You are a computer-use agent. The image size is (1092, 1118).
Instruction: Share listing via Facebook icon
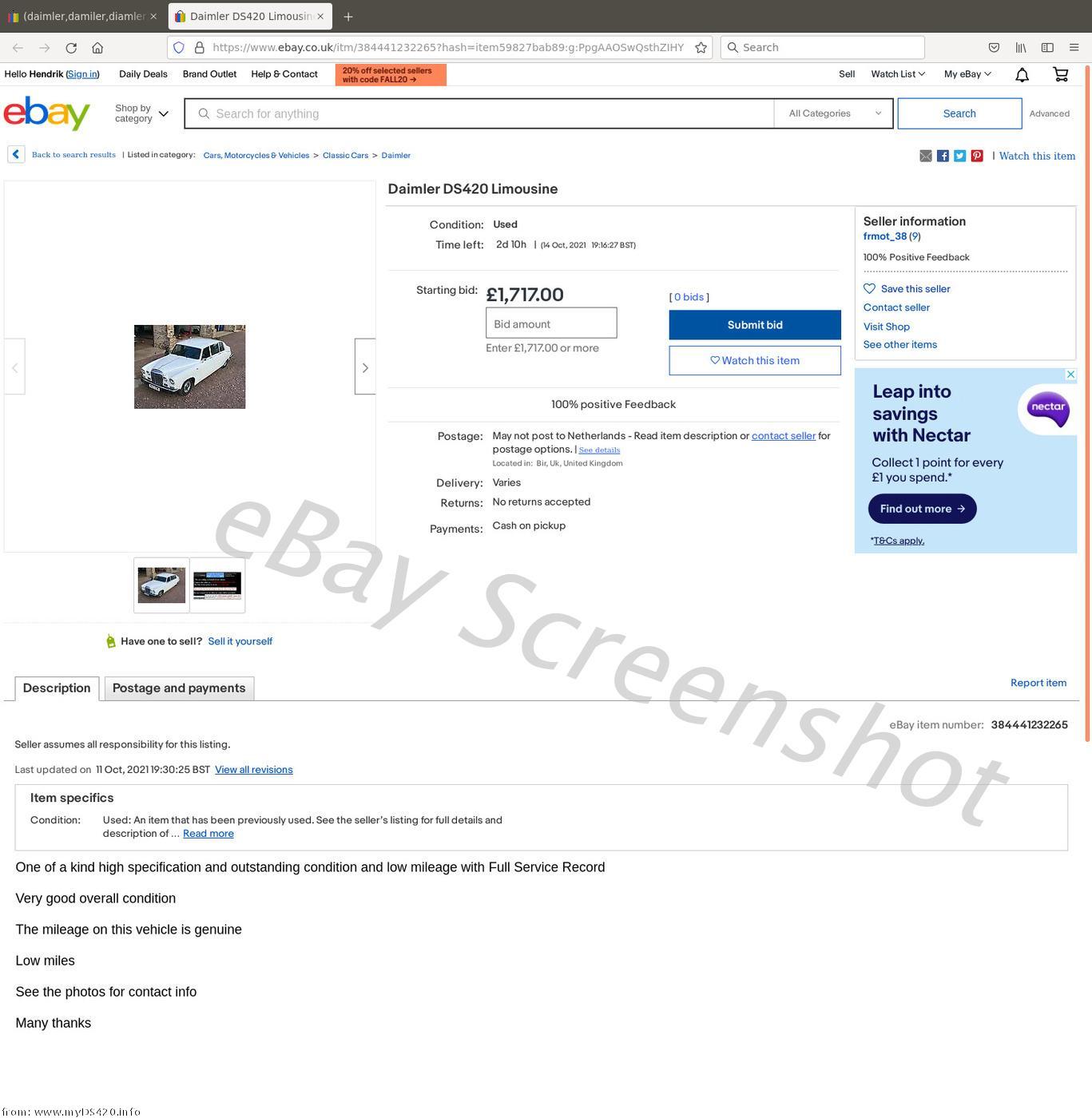pos(943,156)
